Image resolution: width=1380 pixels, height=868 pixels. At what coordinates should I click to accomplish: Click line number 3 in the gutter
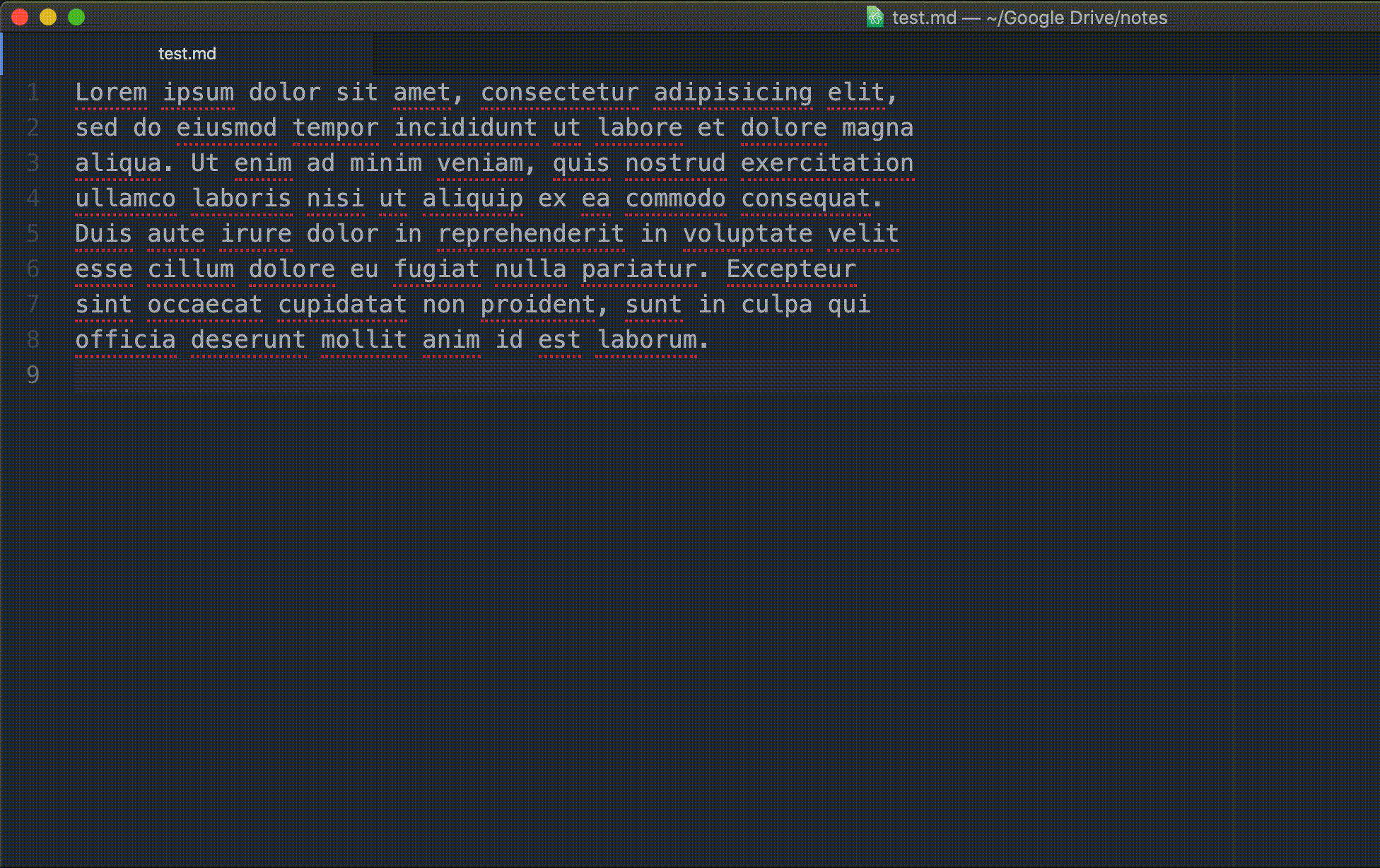coord(33,163)
